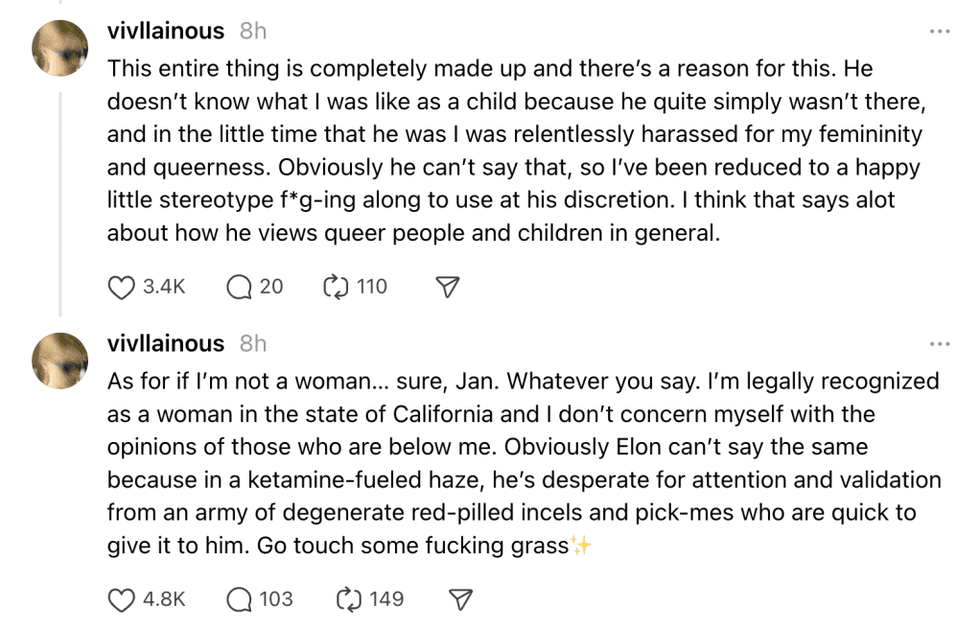
Task: Repost the first post with 110 reposts
Action: tap(334, 287)
